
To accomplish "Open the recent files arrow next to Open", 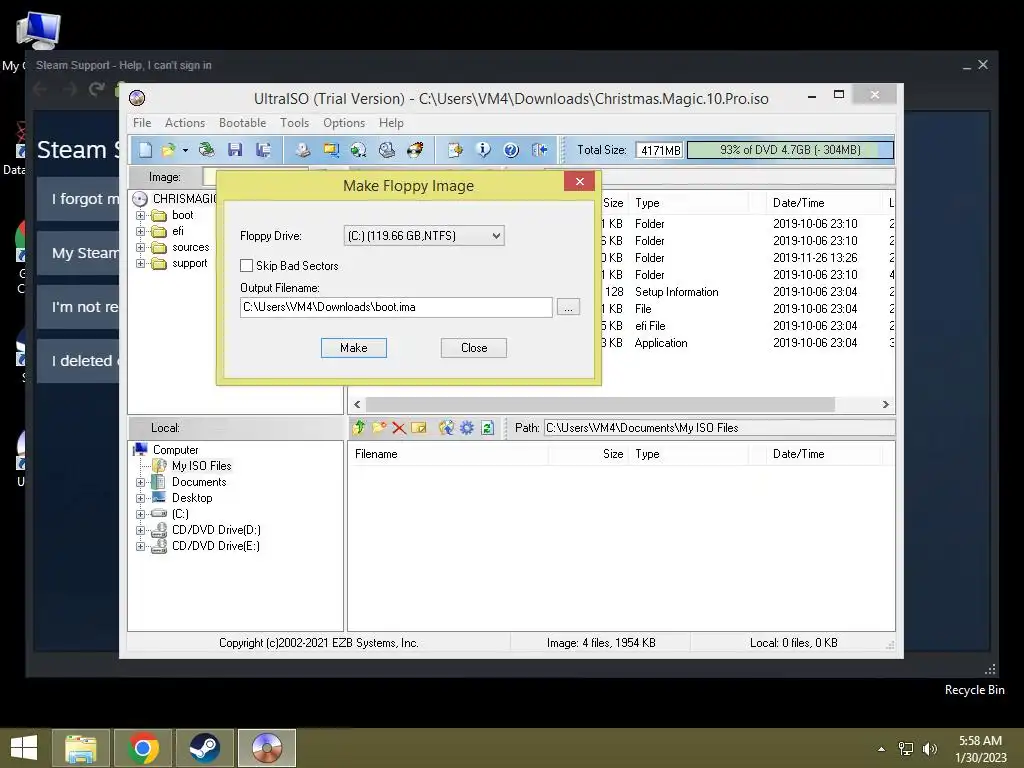I will [185, 150].
